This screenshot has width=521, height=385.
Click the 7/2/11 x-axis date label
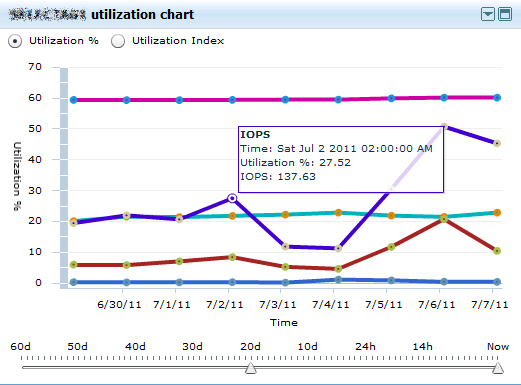[x=224, y=305]
